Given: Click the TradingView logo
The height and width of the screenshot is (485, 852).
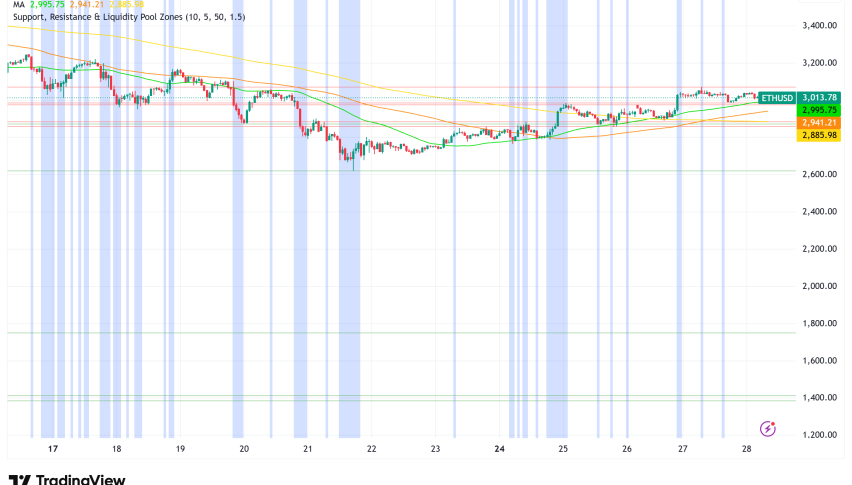Looking at the screenshot, I should point(67,477).
